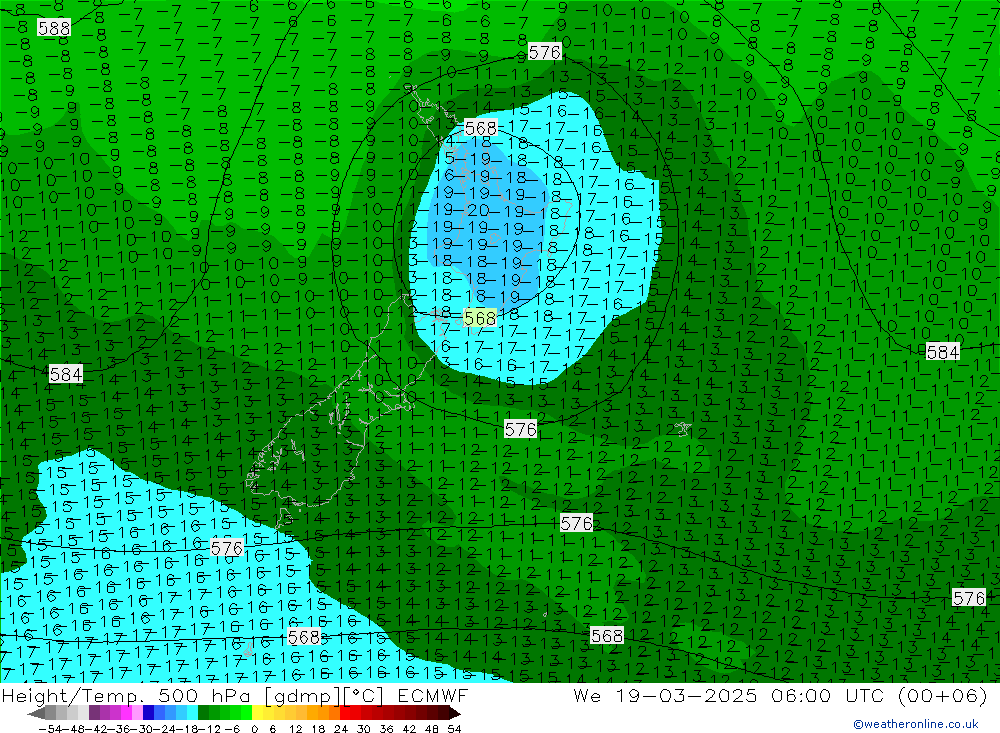Click the '-54' legend scale value

tap(50, 729)
